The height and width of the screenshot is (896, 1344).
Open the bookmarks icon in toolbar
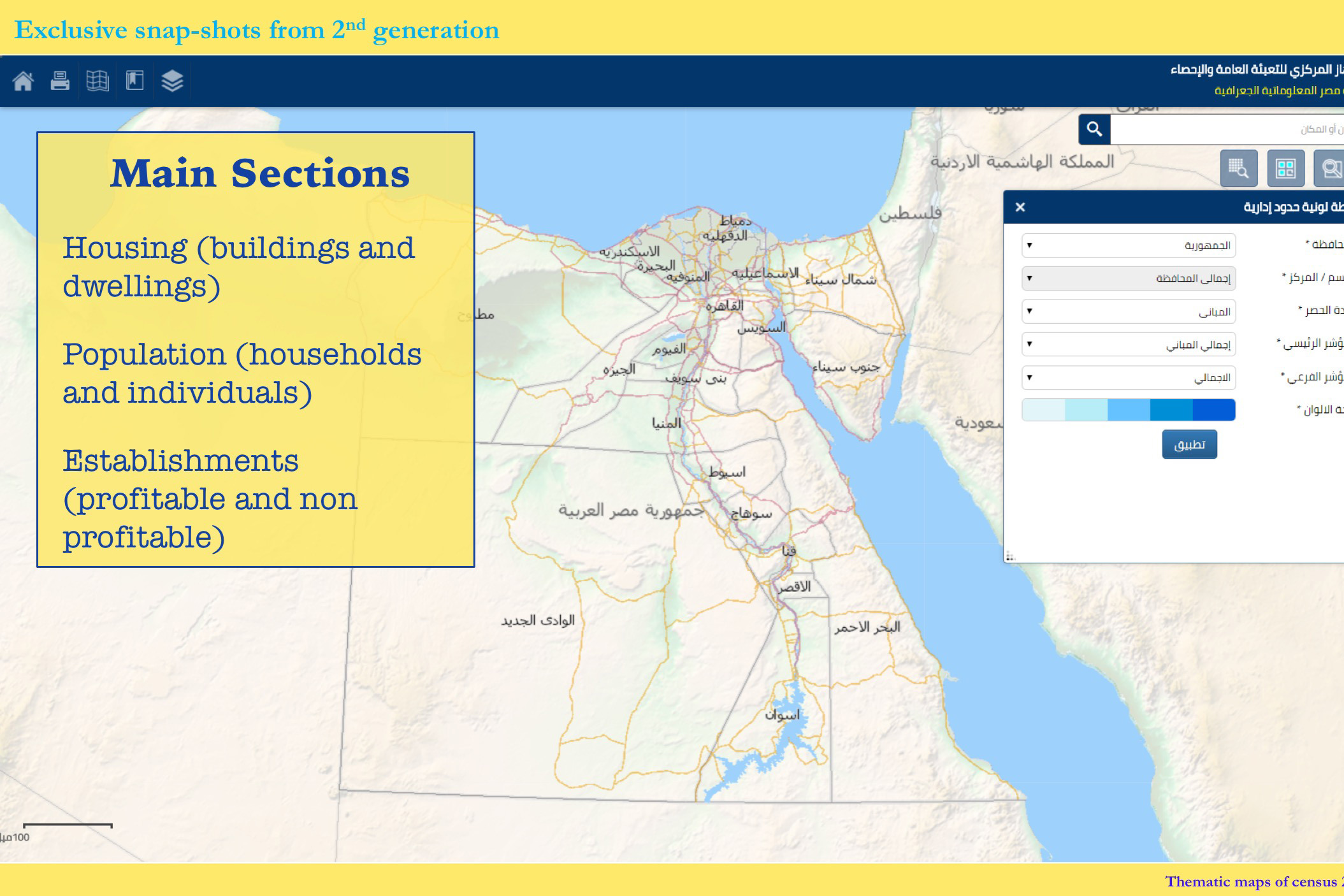point(134,81)
